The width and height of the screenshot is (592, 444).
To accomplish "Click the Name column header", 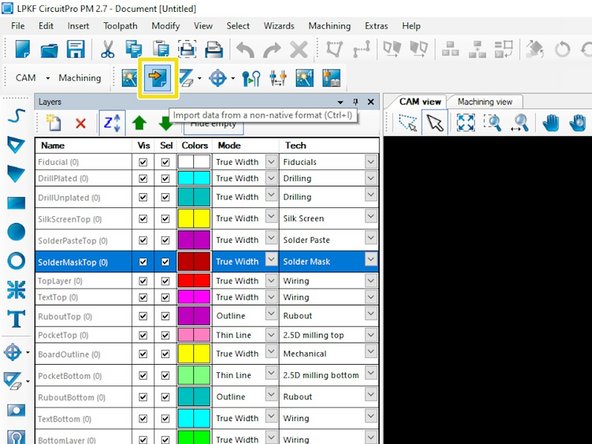I will 83,146.
